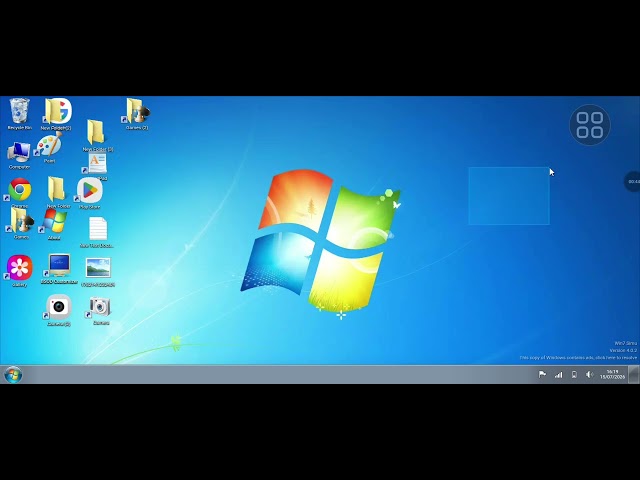The image size is (640, 480).
Task: Click the network signal tray icon
Action: (558, 374)
